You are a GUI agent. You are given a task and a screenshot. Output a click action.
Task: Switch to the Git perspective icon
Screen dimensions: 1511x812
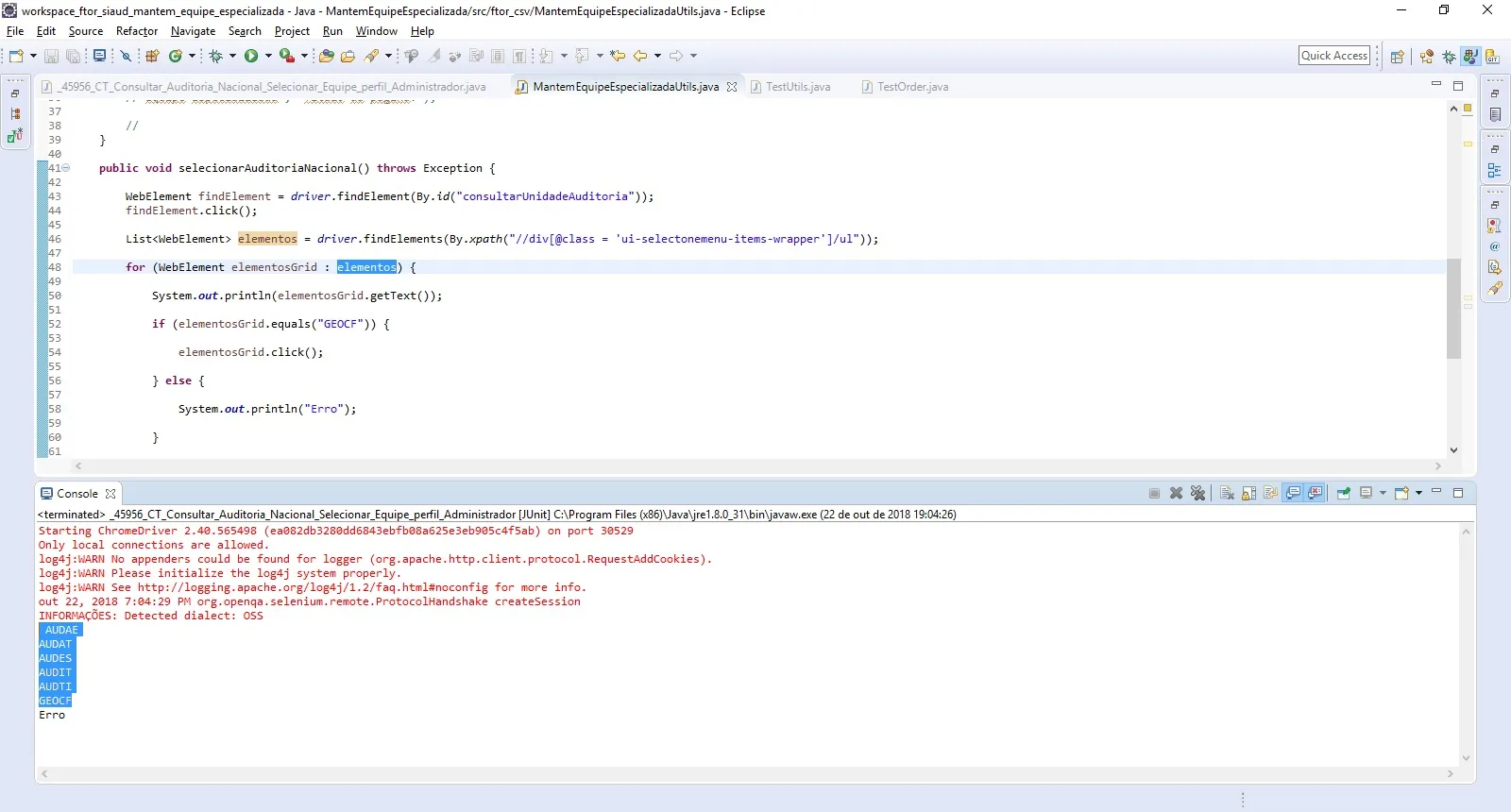pos(1492,57)
